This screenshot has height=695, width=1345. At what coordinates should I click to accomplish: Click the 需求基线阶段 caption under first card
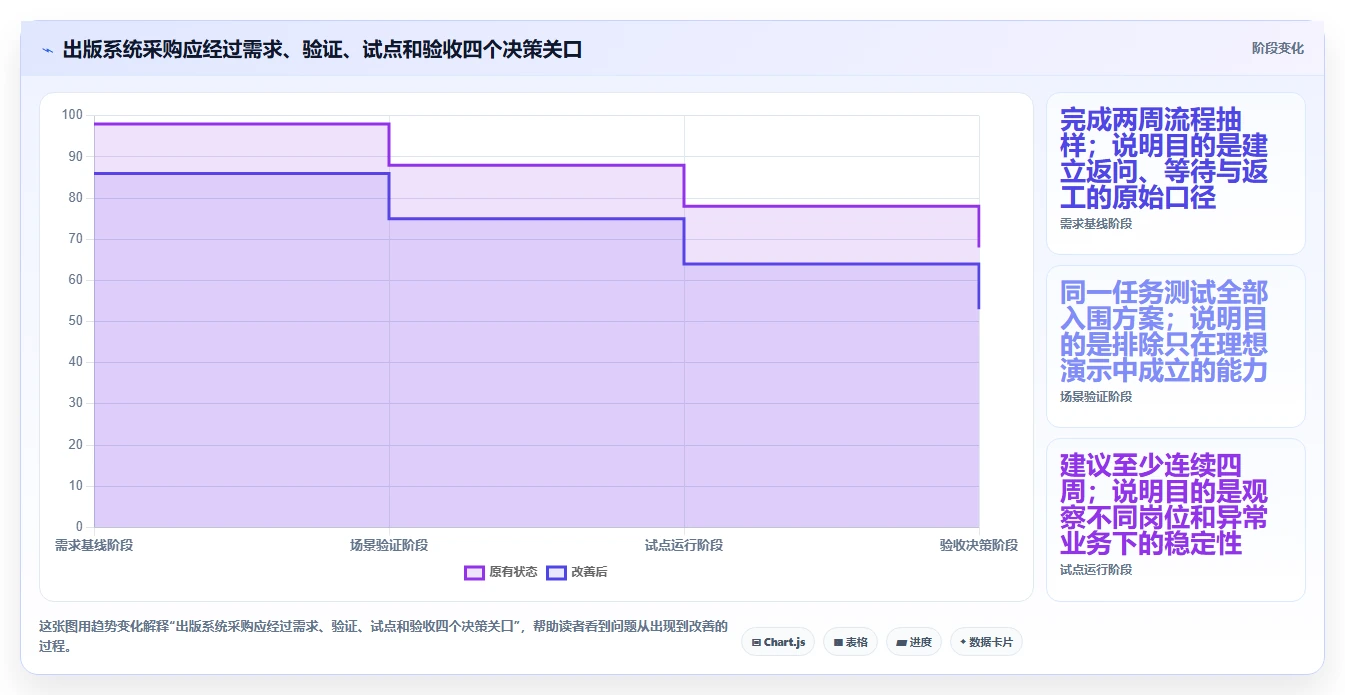(x=1096, y=224)
